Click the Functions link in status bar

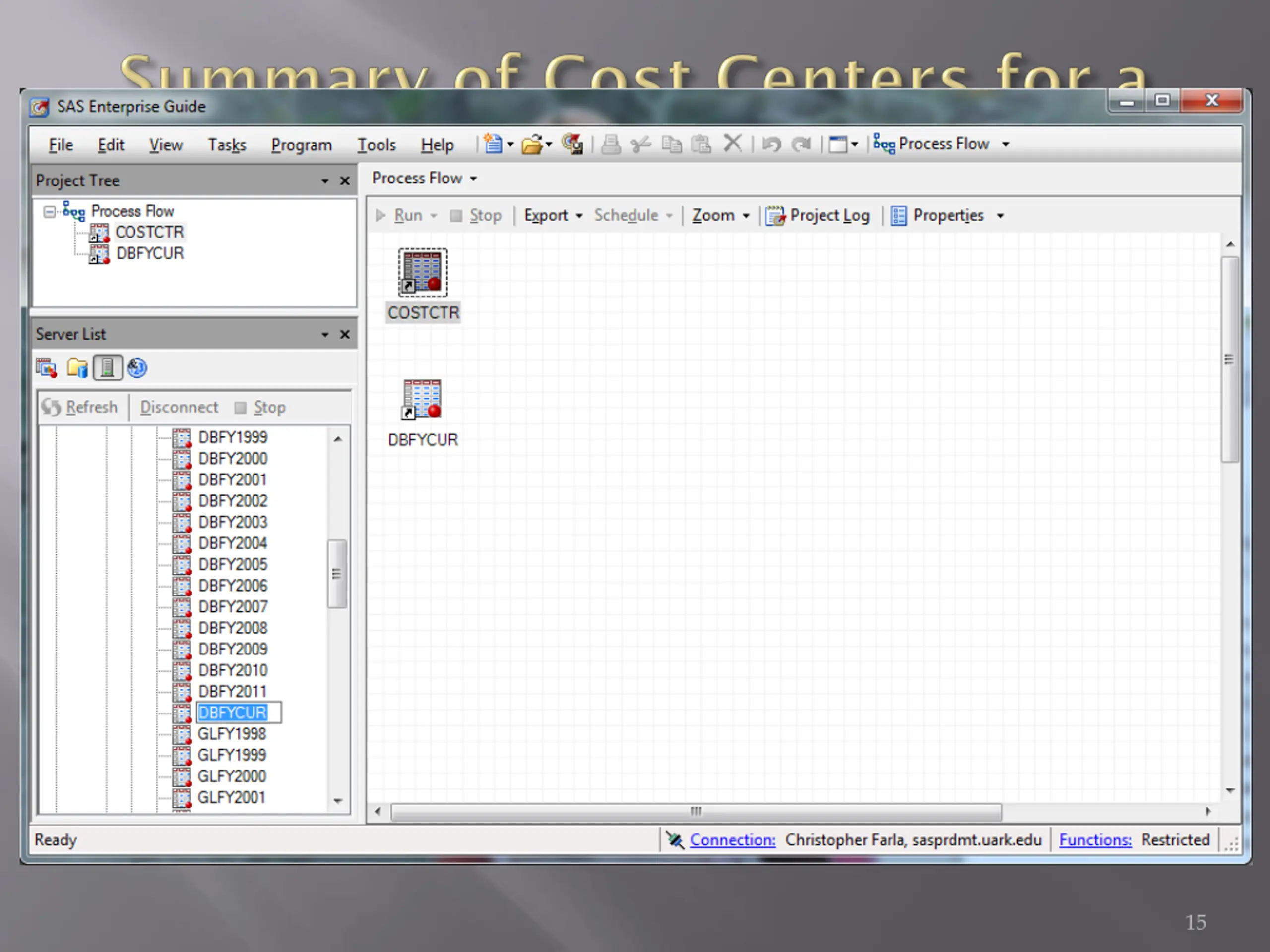pos(1095,840)
